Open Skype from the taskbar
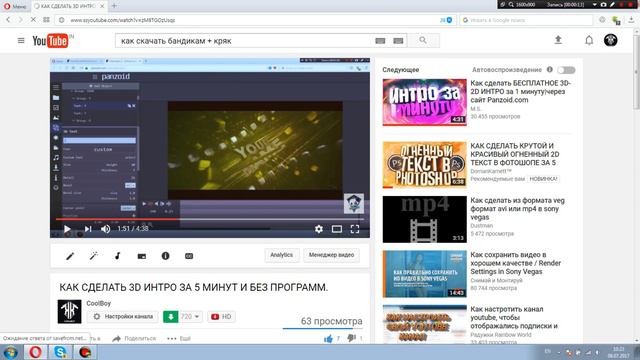The image size is (640, 360). click(60, 352)
